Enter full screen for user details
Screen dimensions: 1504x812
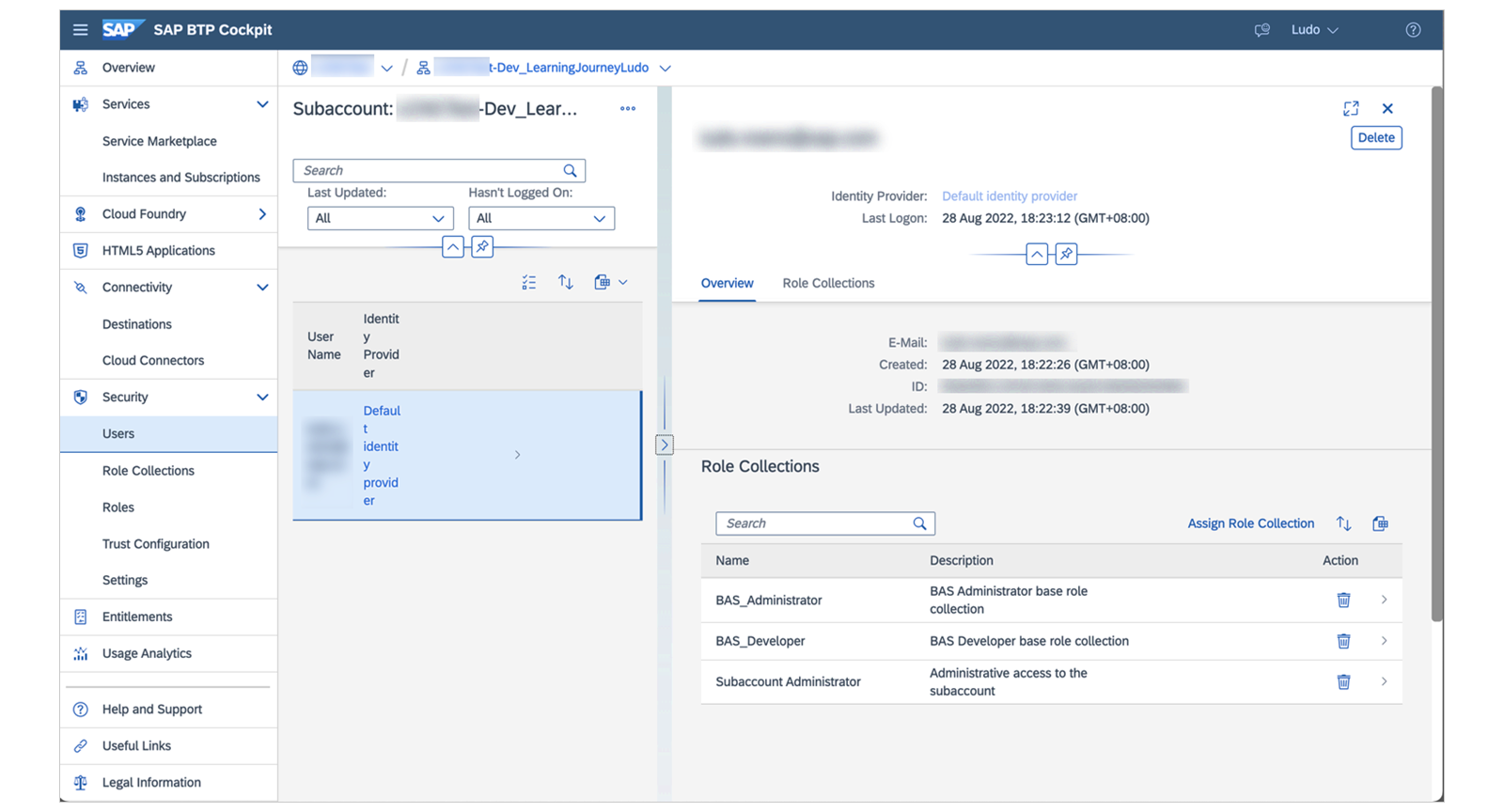point(1351,109)
